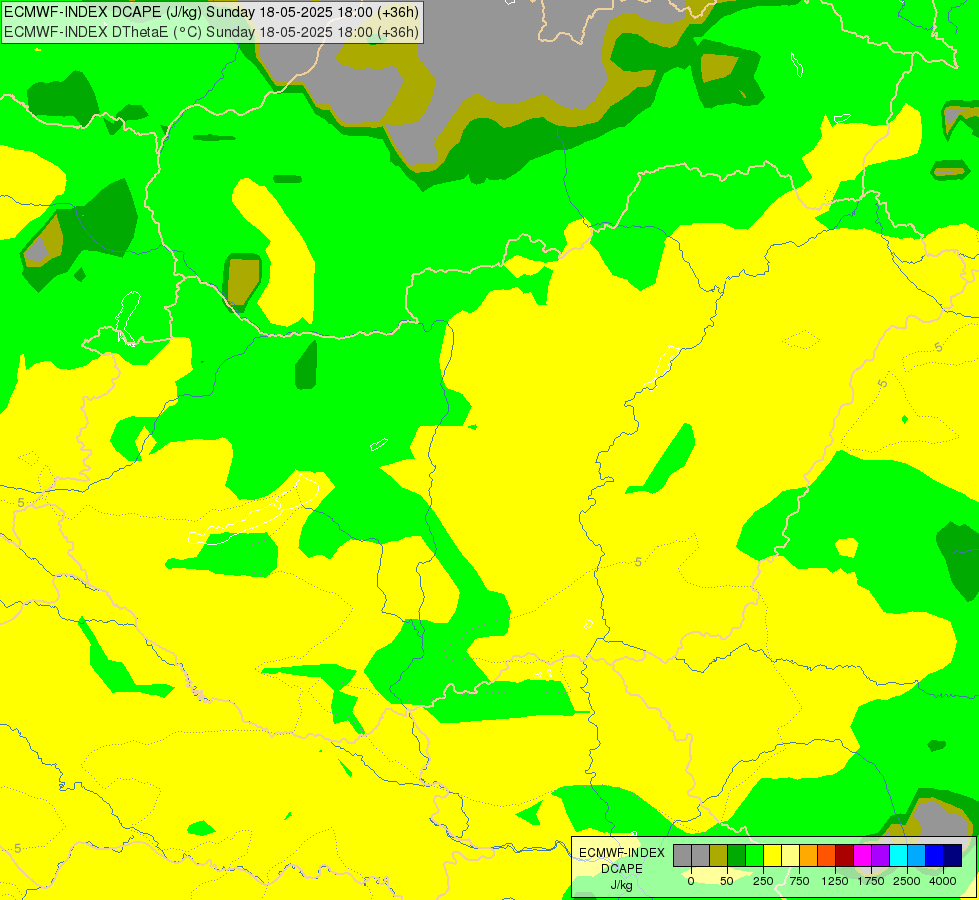Click the magenta legend swatch
The width and height of the screenshot is (979, 900).
point(862,855)
